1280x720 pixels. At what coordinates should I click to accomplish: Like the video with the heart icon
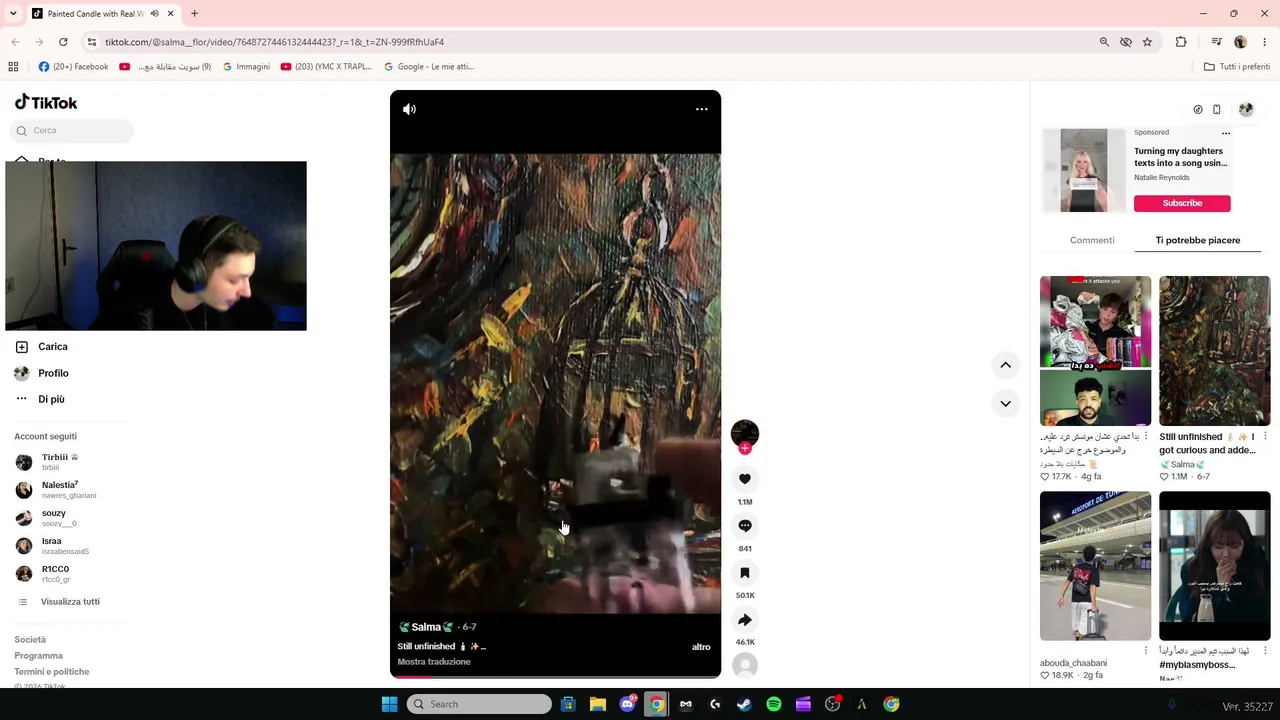(x=745, y=479)
